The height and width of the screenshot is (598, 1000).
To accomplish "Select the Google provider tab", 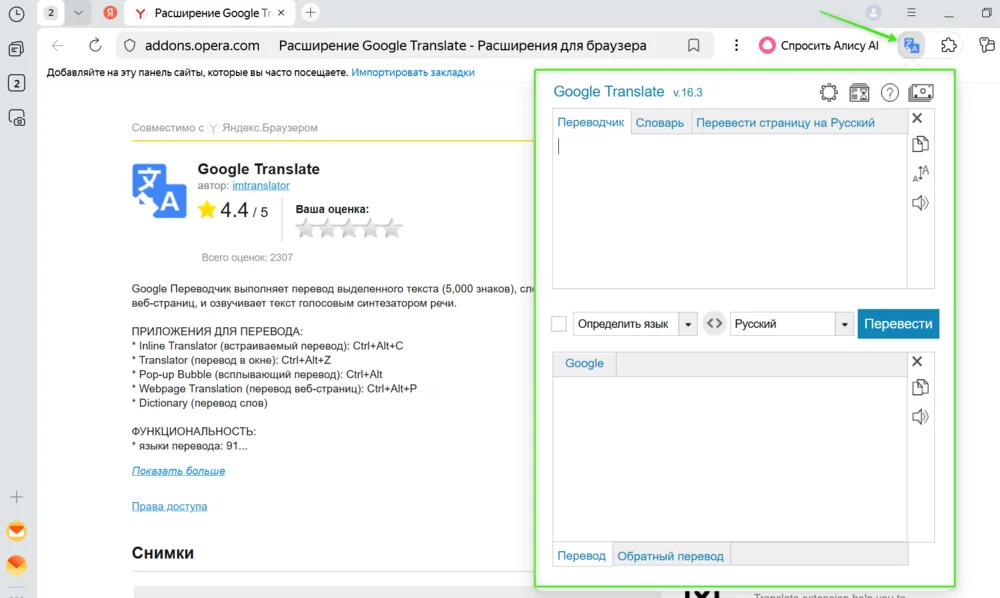I will click(x=584, y=363).
